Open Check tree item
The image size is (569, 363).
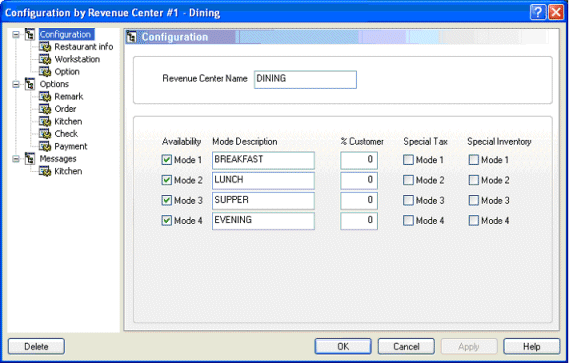click(x=66, y=134)
